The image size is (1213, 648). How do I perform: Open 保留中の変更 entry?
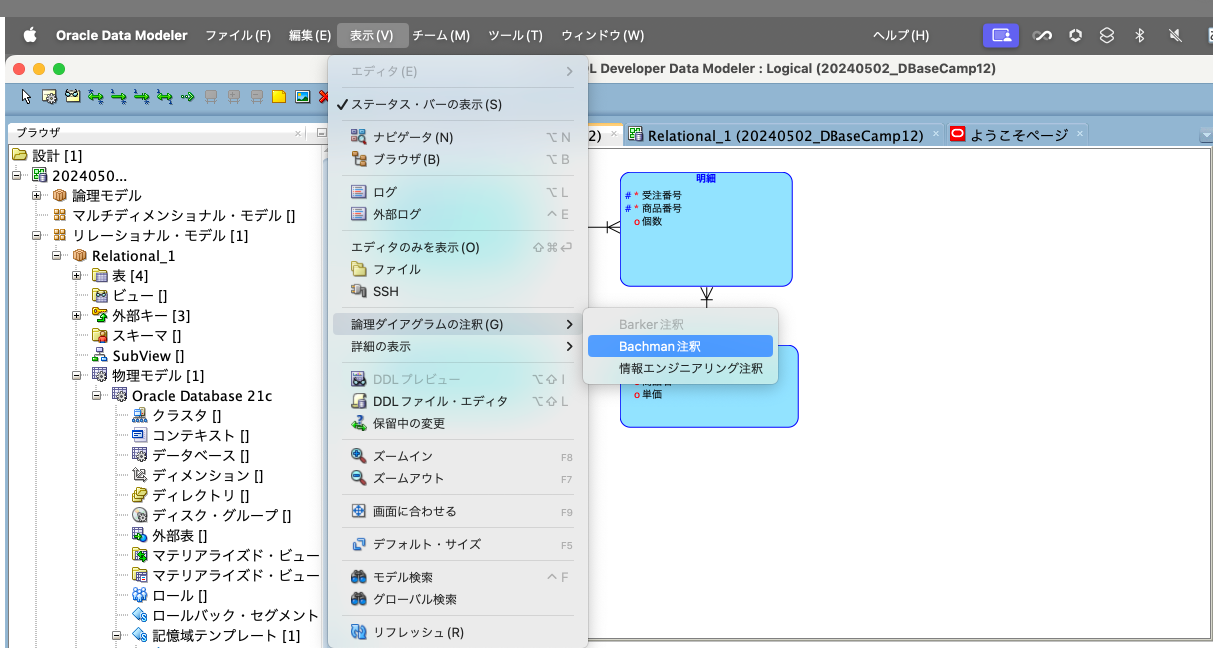[459, 423]
